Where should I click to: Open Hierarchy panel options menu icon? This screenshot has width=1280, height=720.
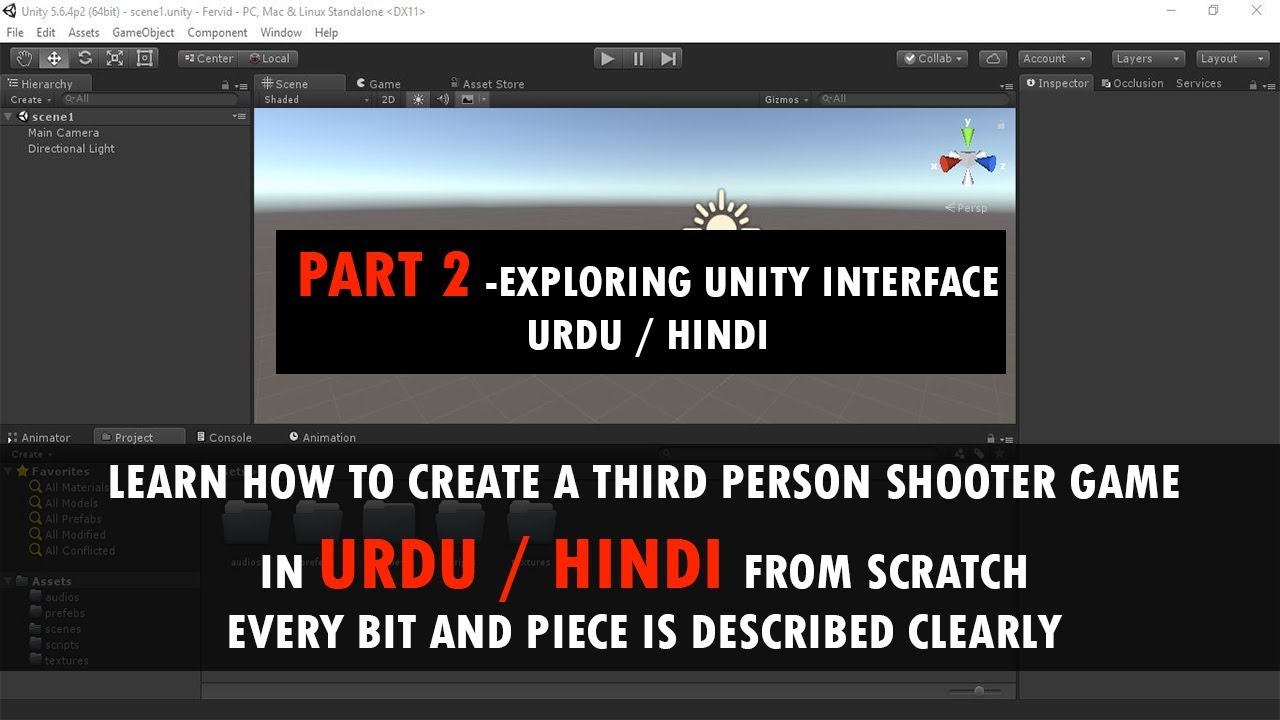[x=241, y=85]
